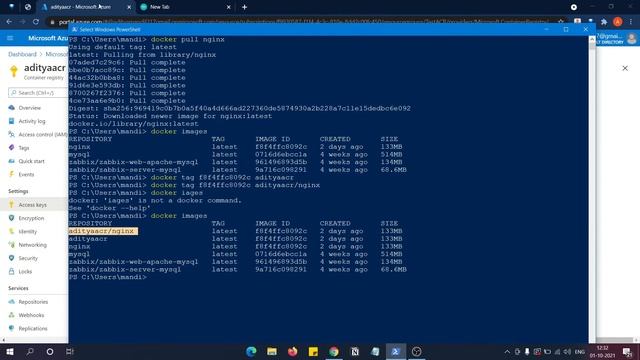640x360 pixels.
Task: Click the browser back arrow
Action: [x=9, y=22]
